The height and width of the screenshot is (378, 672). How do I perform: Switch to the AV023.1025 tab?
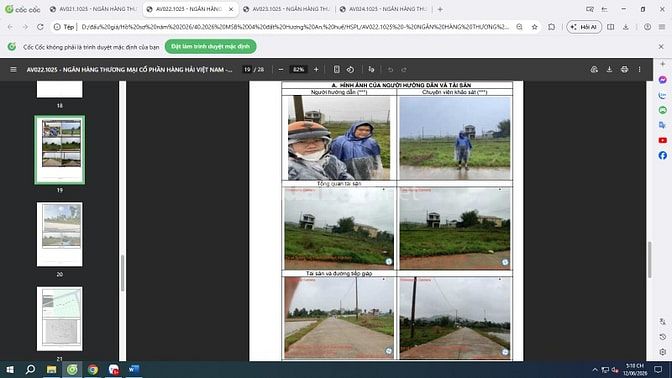(x=286, y=9)
